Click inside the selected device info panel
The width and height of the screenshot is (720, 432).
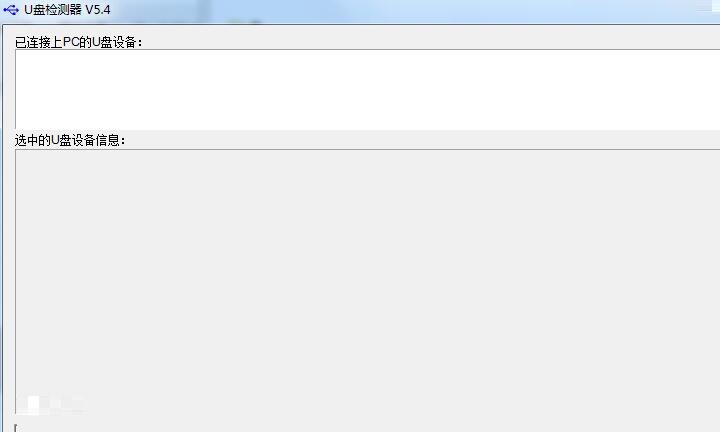(367, 281)
